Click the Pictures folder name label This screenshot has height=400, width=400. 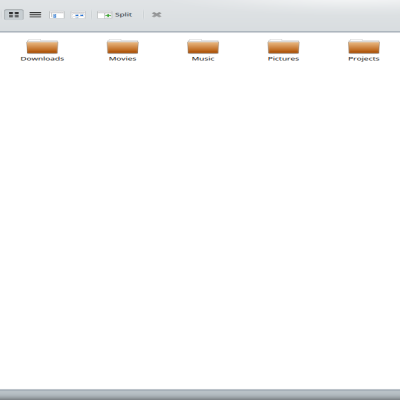283,59
